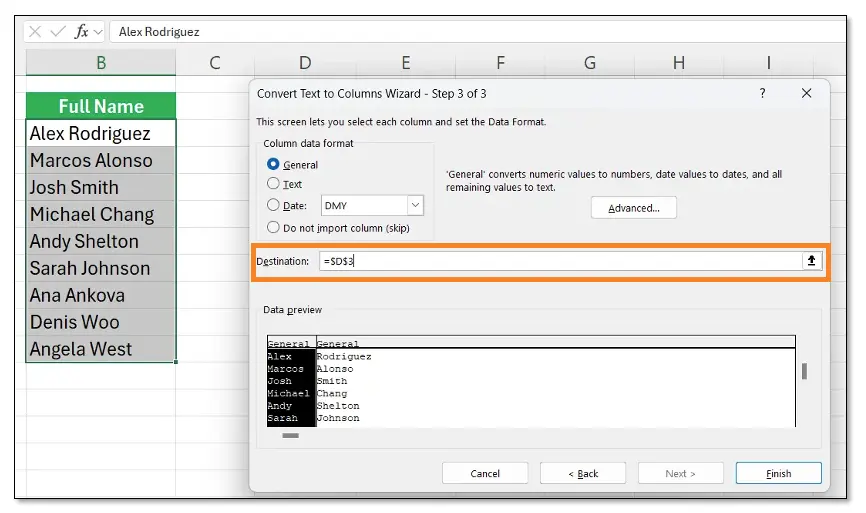Click Marcos in the preview first column

click(286, 369)
